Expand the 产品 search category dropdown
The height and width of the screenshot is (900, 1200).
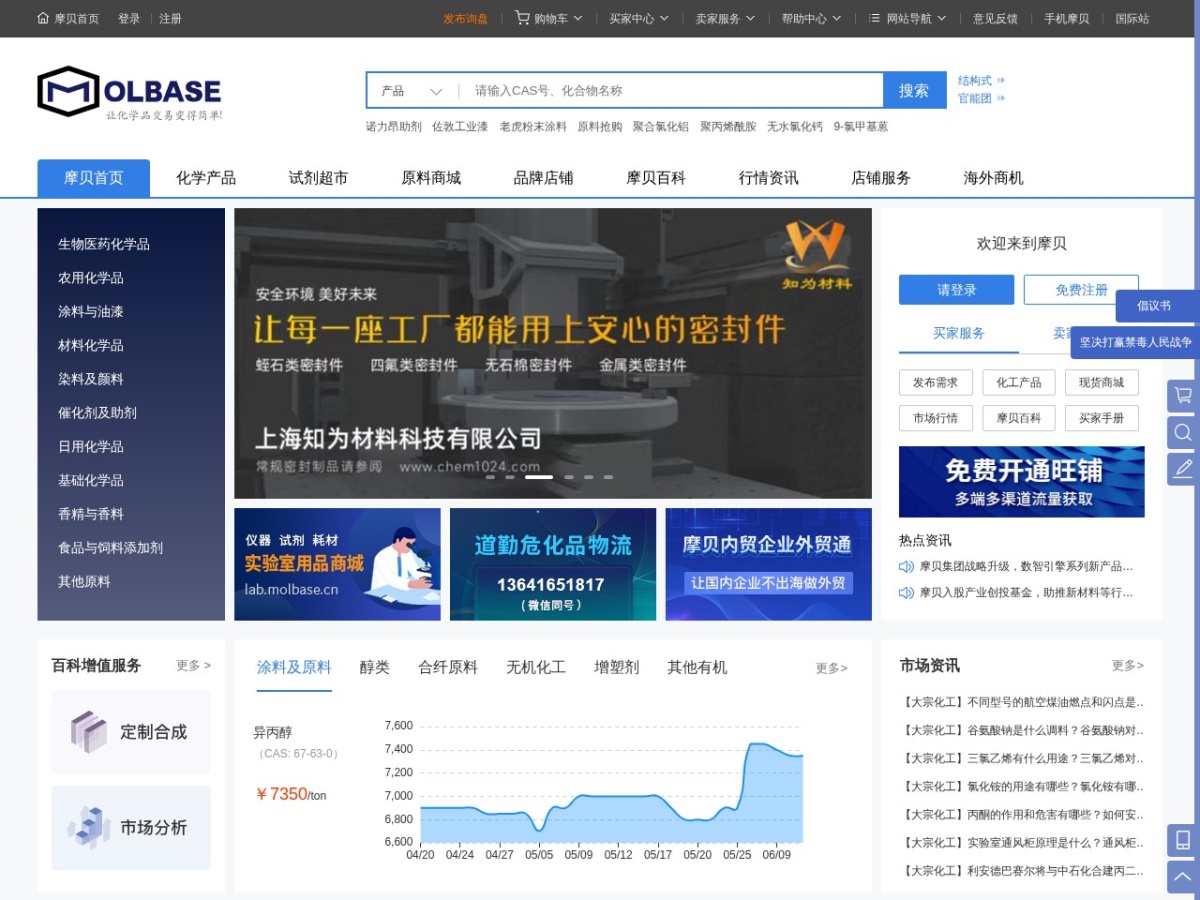[412, 90]
